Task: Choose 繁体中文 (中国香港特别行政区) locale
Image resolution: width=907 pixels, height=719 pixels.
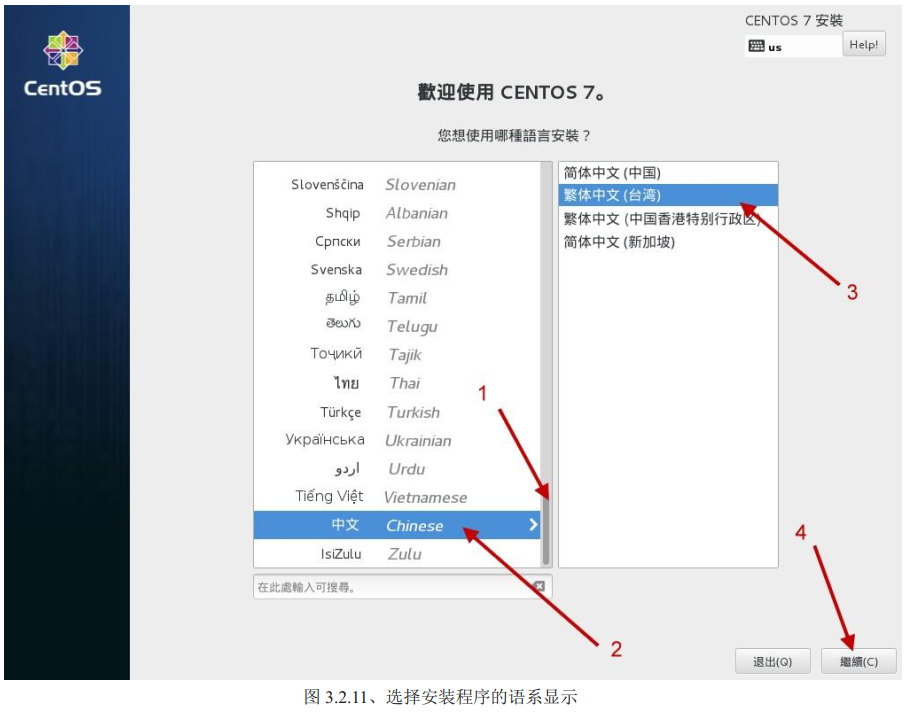Action: [x=668, y=219]
